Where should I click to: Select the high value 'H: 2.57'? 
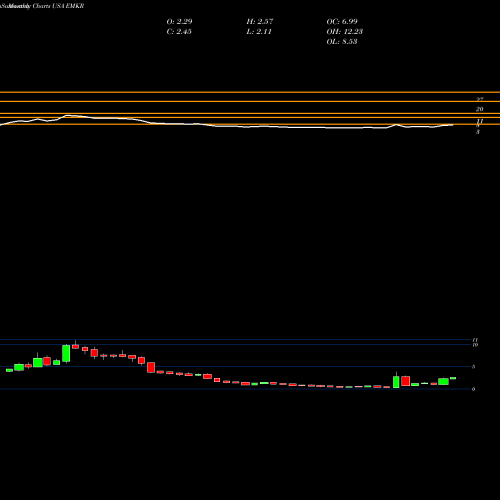tap(260, 21)
